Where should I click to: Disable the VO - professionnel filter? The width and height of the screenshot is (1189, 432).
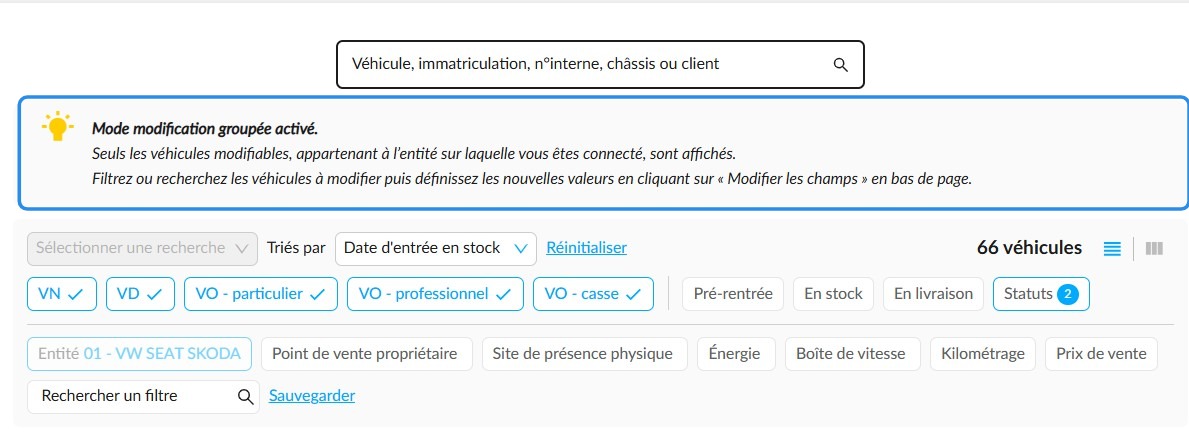tap(435, 294)
